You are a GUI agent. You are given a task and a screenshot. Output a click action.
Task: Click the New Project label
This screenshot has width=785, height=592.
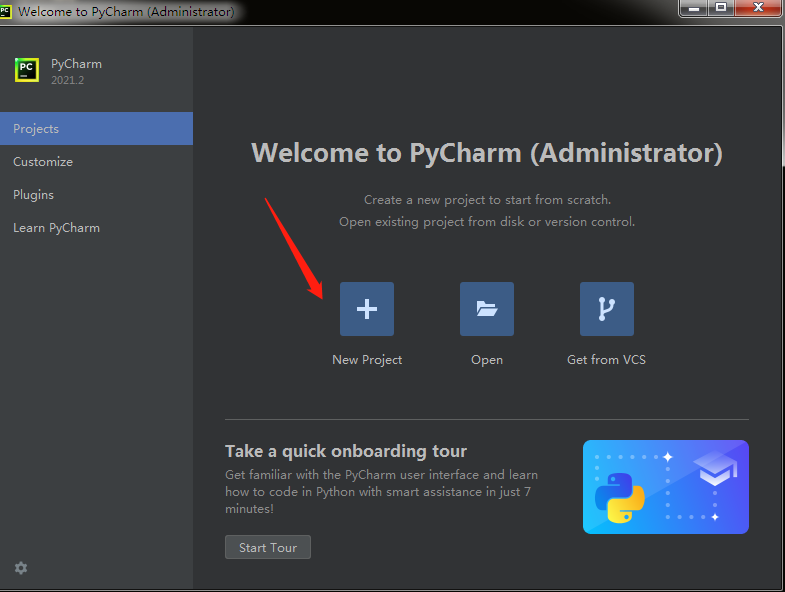[367, 360]
